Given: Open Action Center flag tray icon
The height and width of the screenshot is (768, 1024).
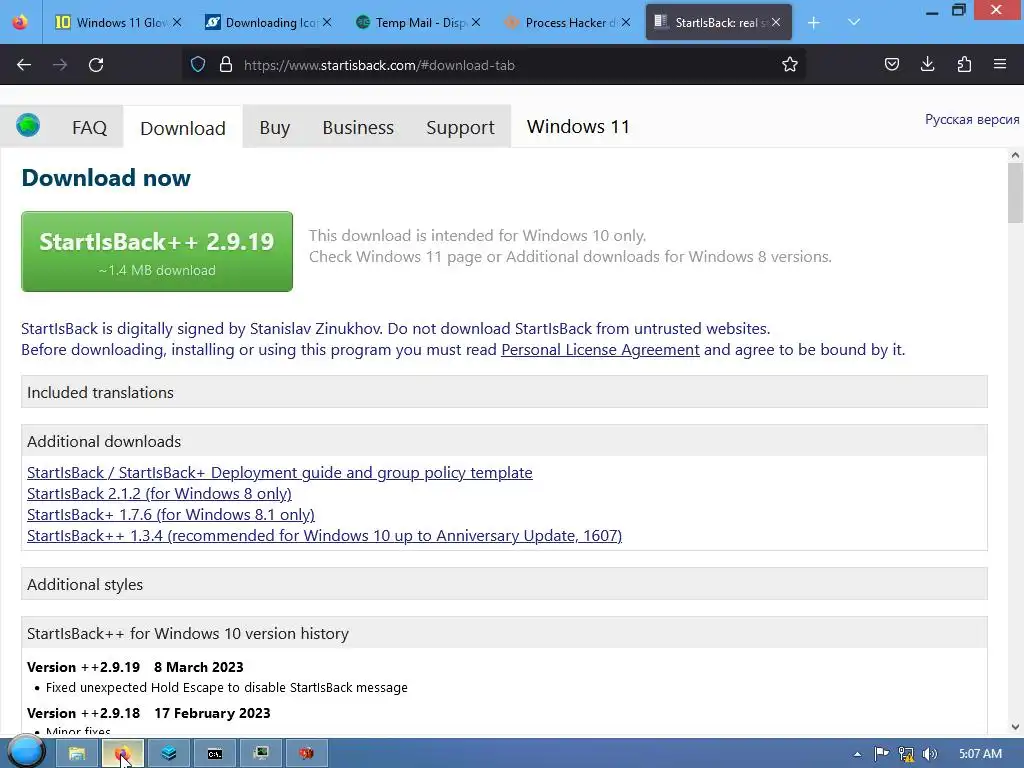Looking at the screenshot, I should [881, 754].
